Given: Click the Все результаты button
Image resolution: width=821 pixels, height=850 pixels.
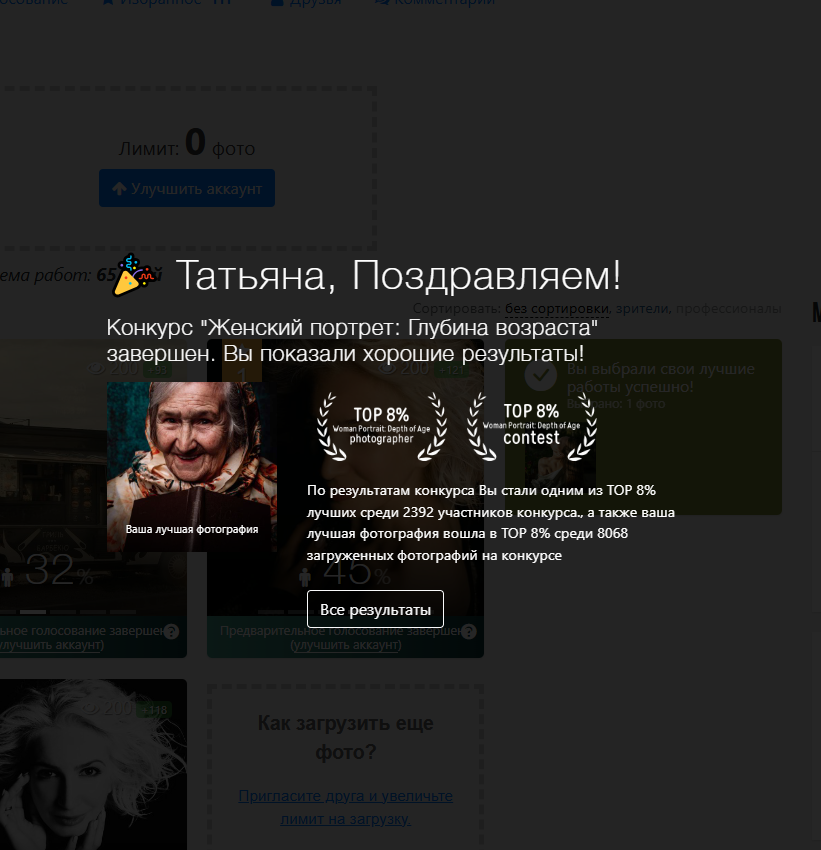Looking at the screenshot, I should point(375,609).
